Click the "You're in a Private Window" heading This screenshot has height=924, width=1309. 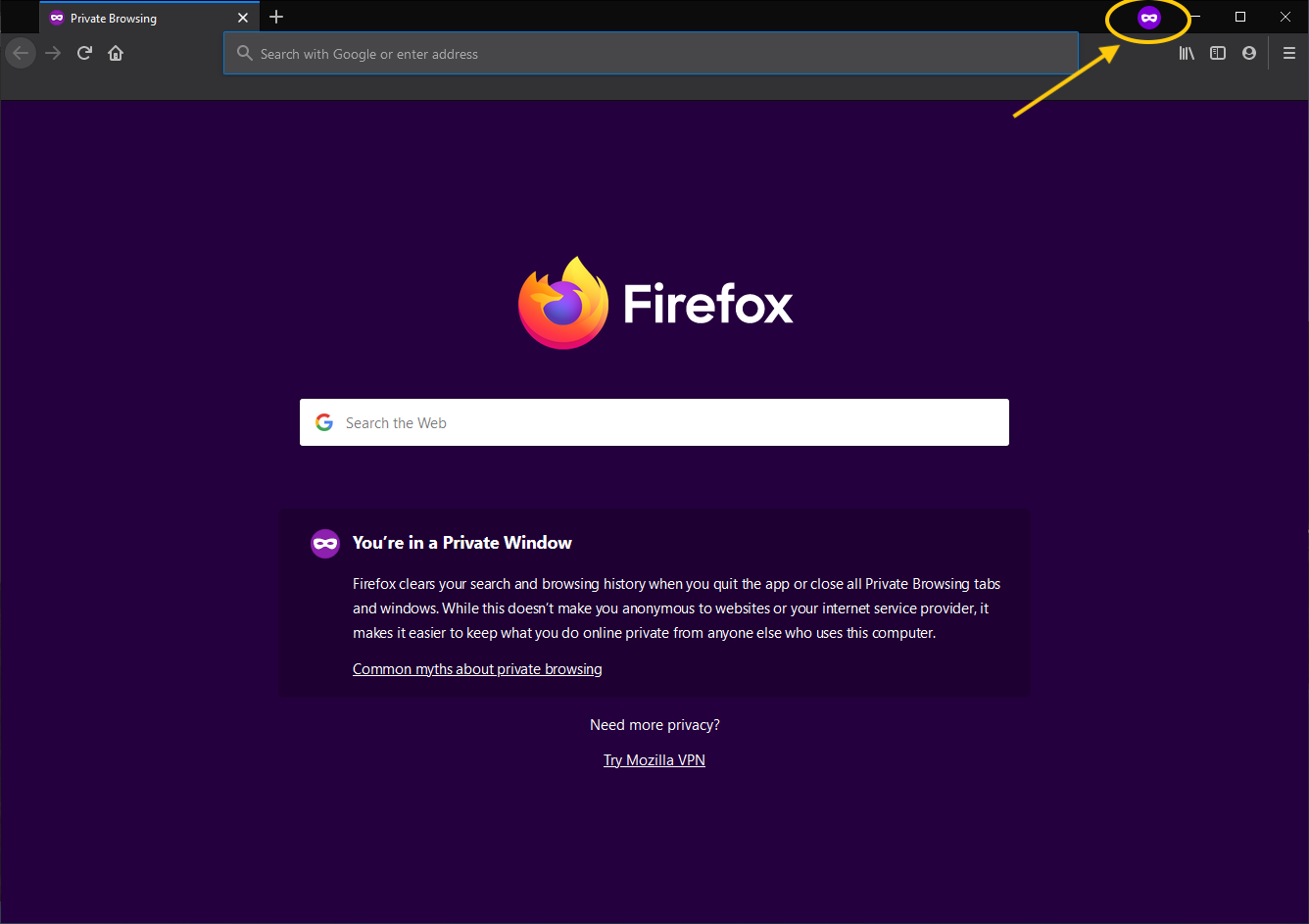(462, 543)
